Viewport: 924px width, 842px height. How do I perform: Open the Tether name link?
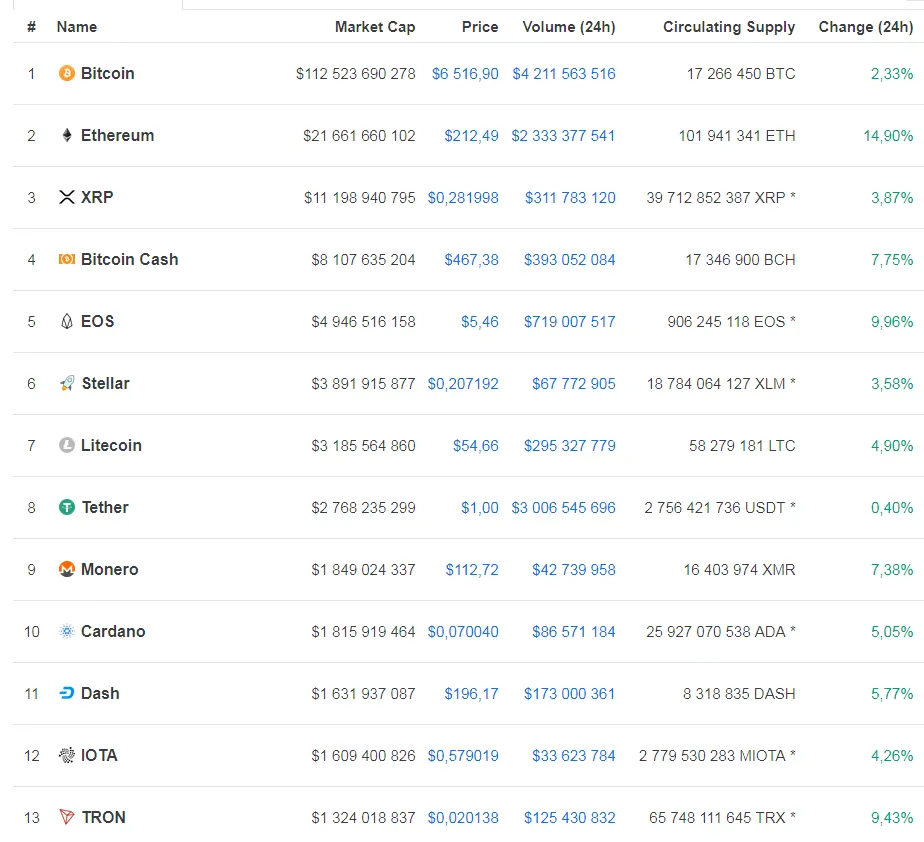tap(105, 507)
